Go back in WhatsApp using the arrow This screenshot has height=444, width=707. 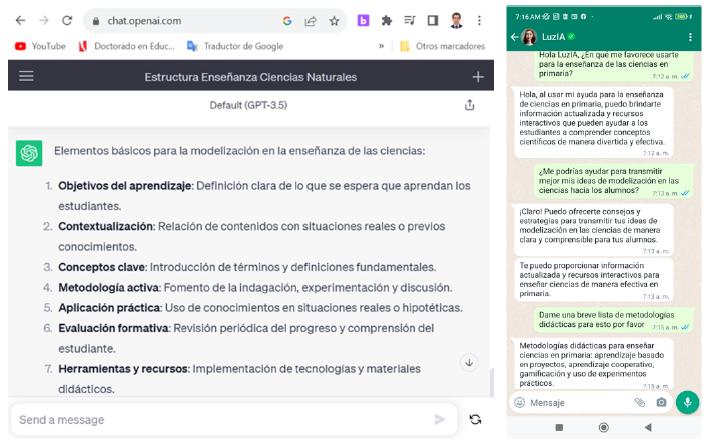[x=514, y=37]
